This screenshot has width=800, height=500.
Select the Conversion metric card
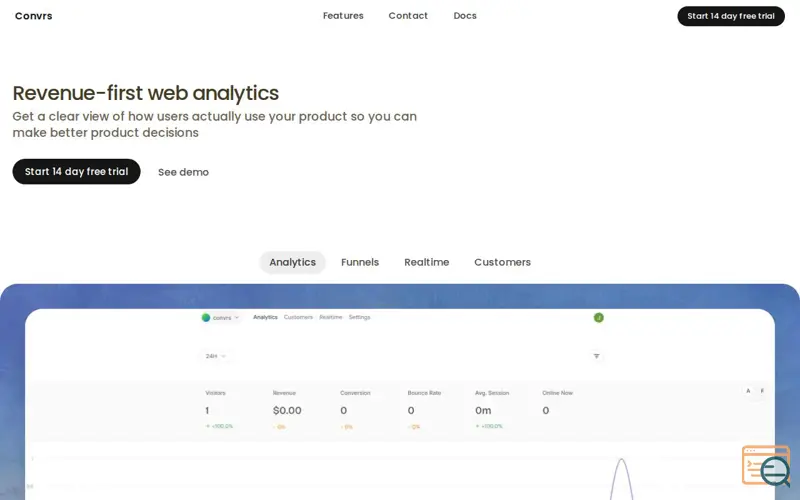[x=355, y=410]
